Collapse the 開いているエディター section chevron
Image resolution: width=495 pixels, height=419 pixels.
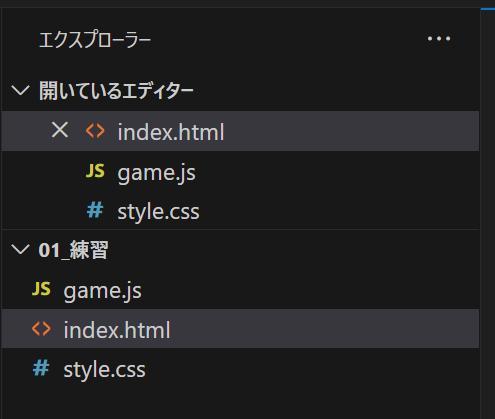pyautogui.click(x=20, y=90)
